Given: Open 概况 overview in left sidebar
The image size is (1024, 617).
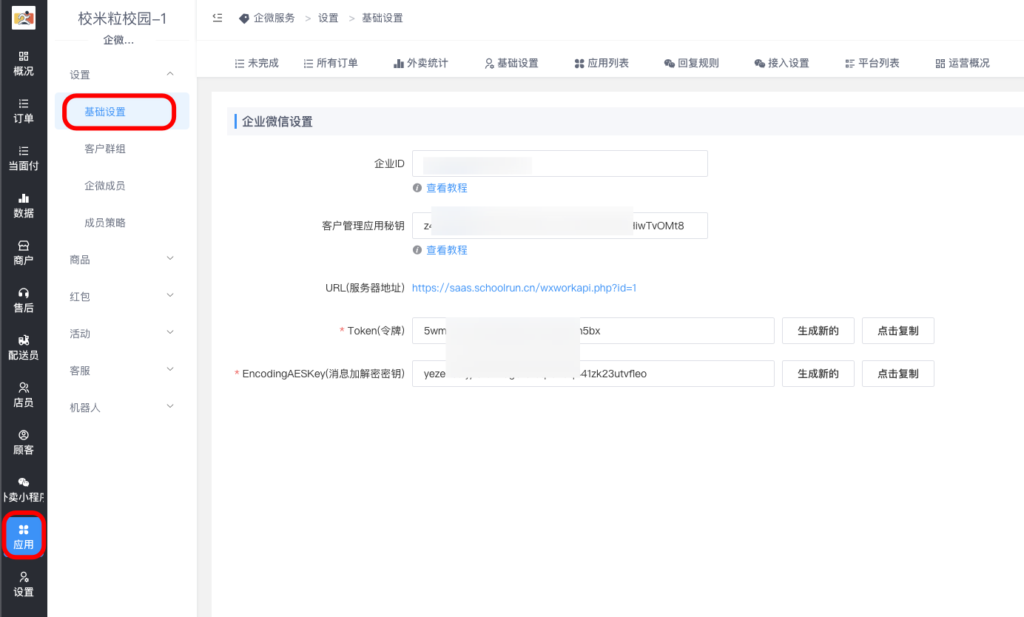Looking at the screenshot, I should point(23,63).
